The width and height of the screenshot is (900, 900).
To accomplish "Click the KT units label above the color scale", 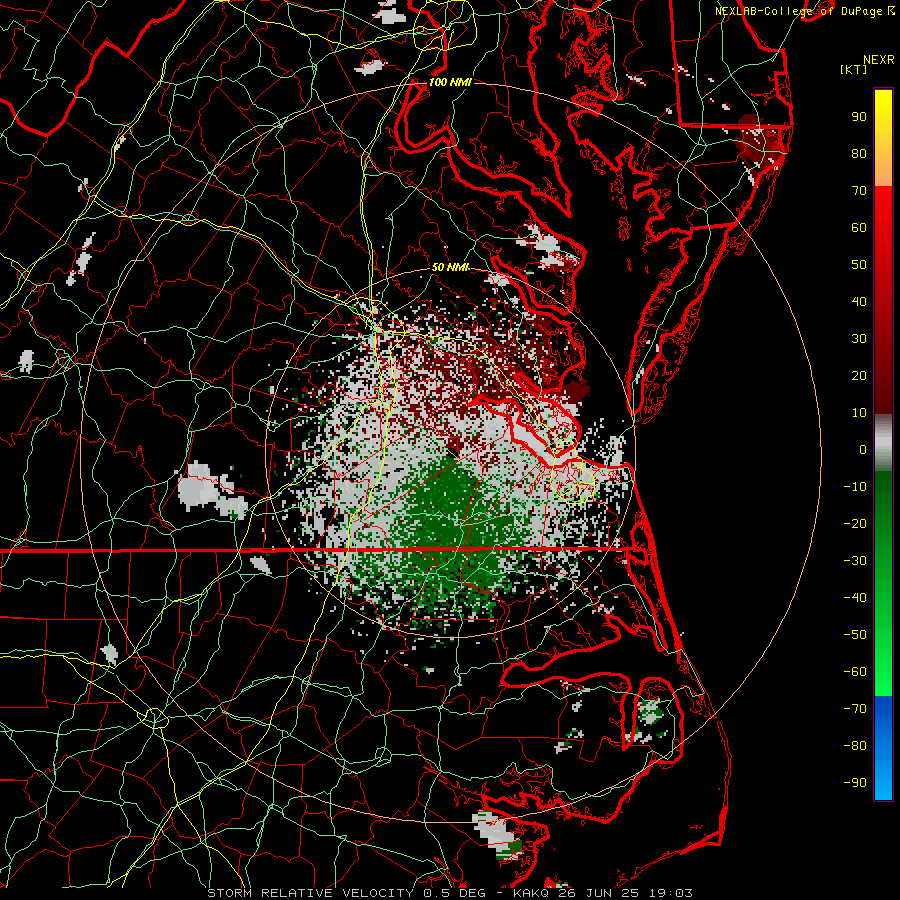I will (854, 69).
